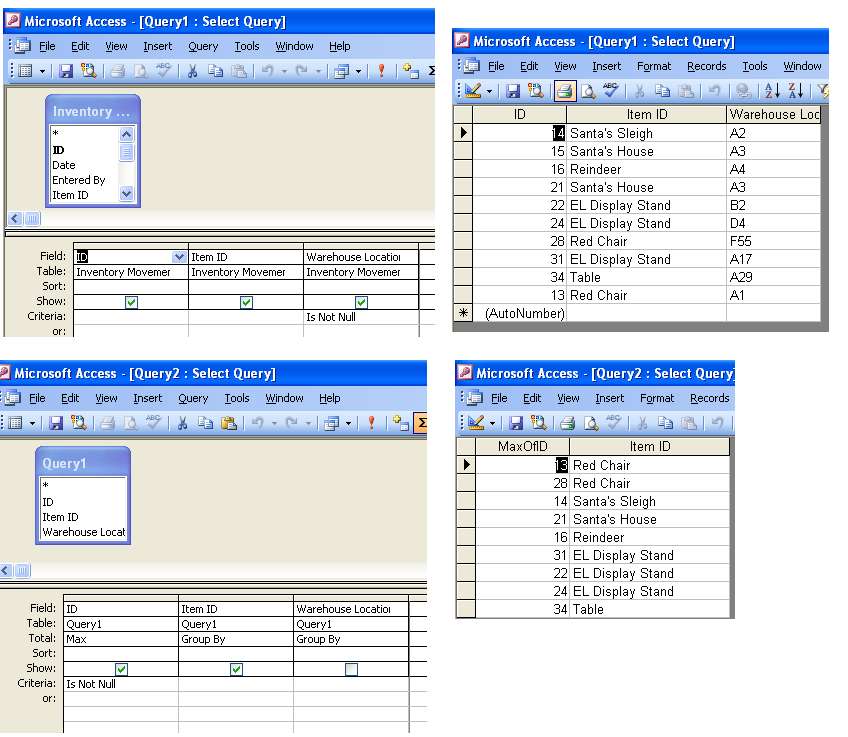Image resolution: width=848 pixels, height=737 pixels.
Task: Click Datasheet View icon in Query1 design toolbar
Action: pyautogui.click(x=25, y=71)
